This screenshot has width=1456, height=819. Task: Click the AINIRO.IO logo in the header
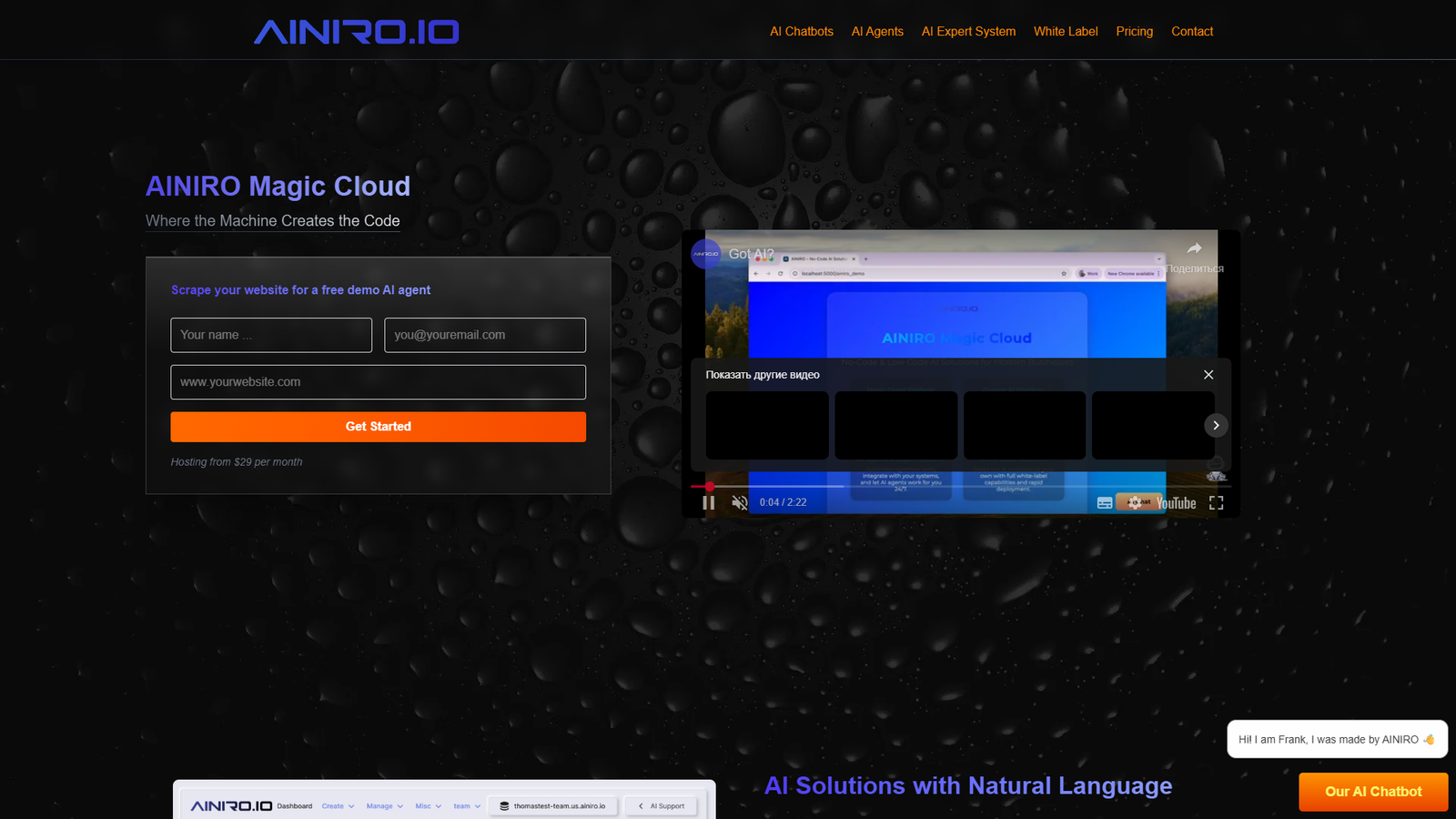tap(357, 32)
